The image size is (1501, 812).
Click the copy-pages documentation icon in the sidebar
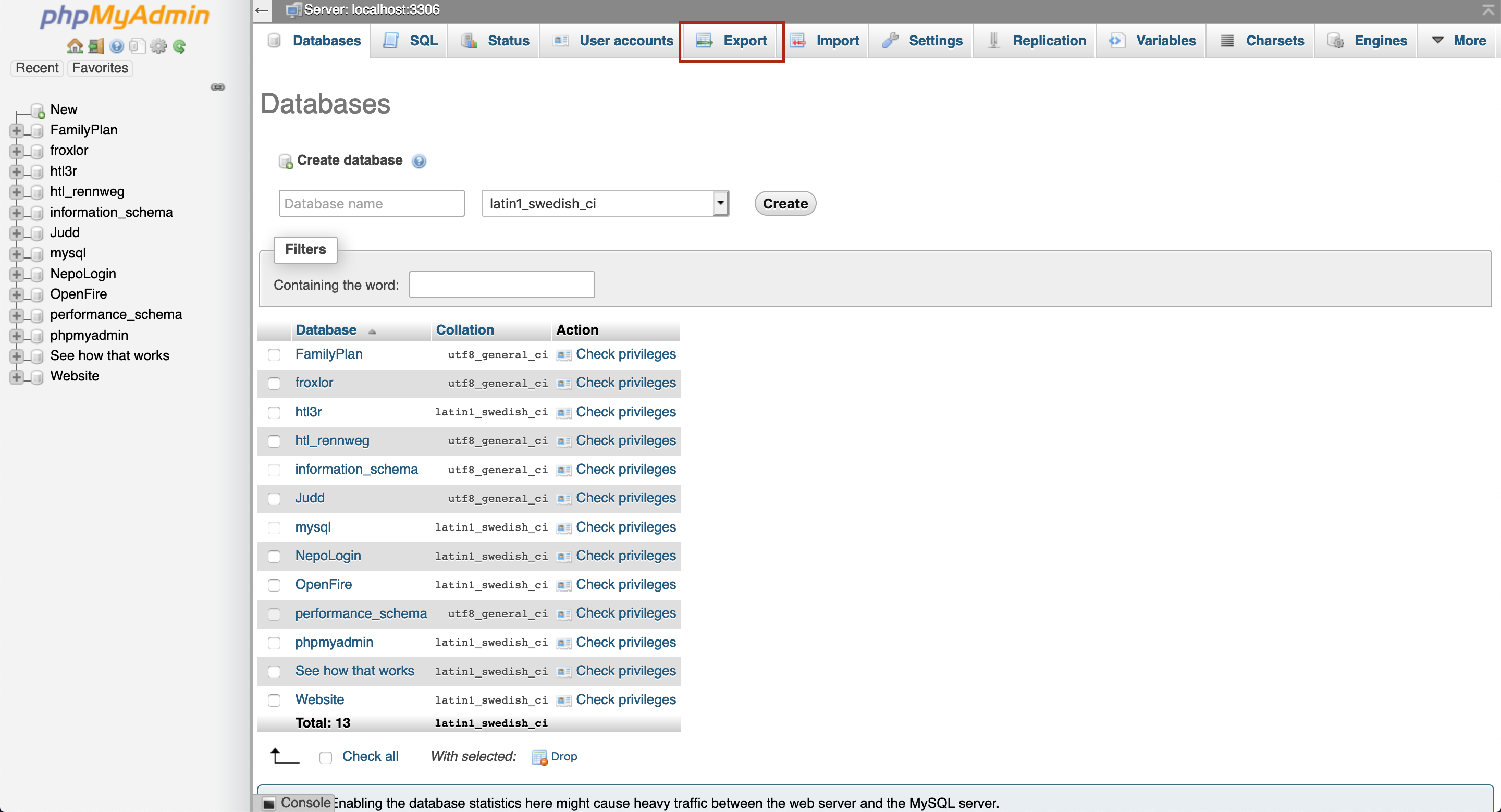coord(138,46)
